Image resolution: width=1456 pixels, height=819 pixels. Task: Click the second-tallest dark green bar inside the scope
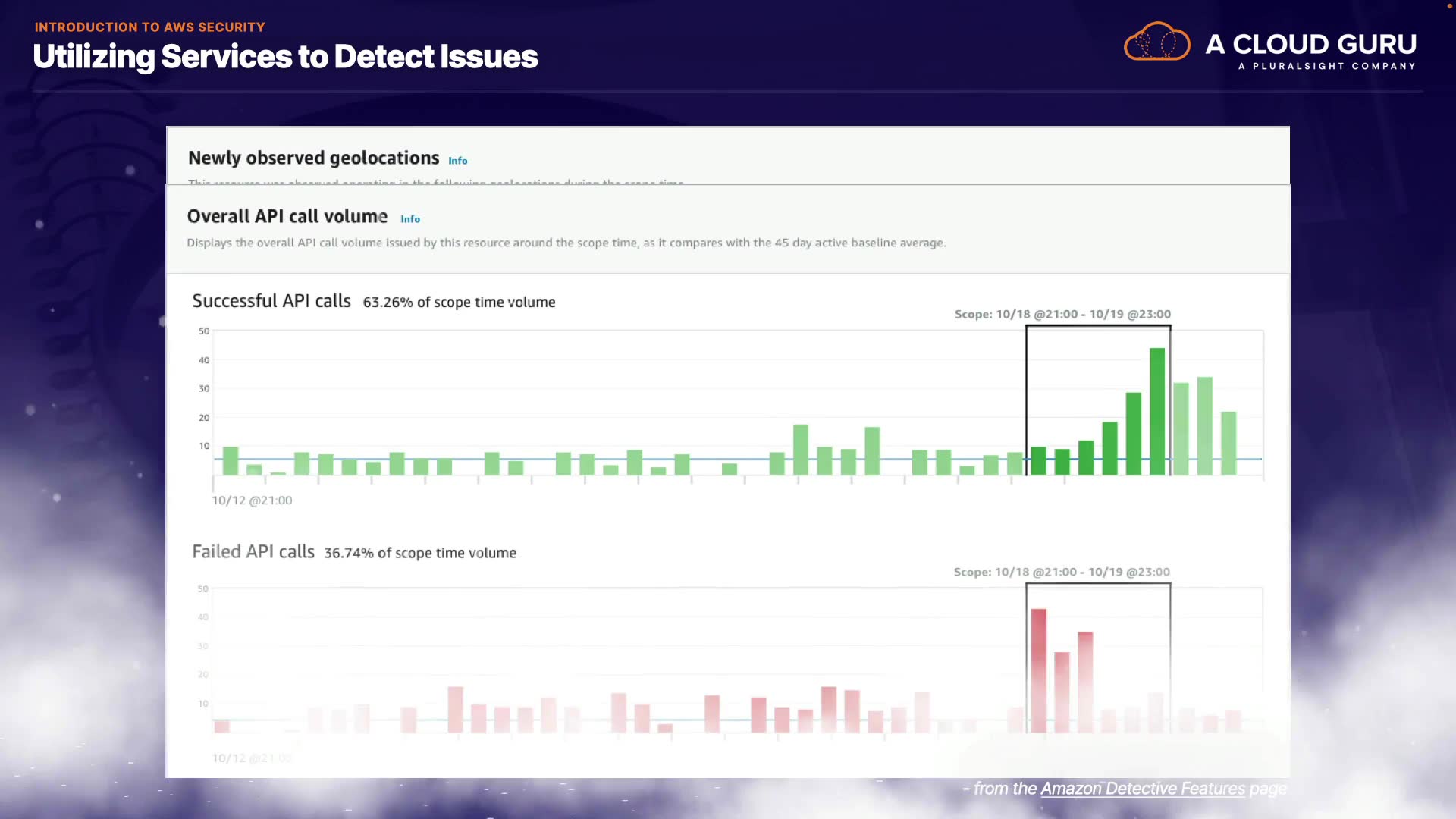(1133, 434)
